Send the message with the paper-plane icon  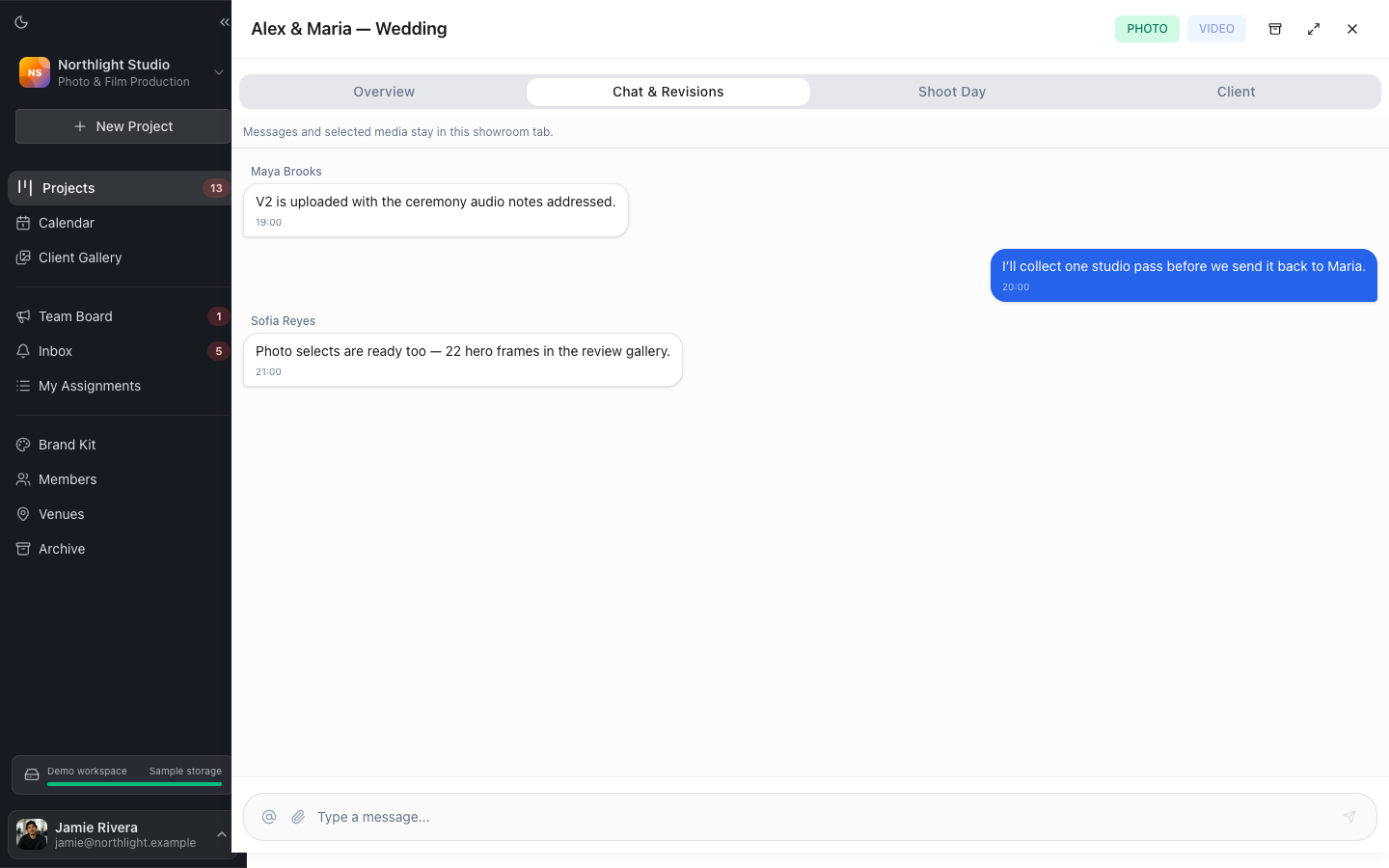point(1349,817)
